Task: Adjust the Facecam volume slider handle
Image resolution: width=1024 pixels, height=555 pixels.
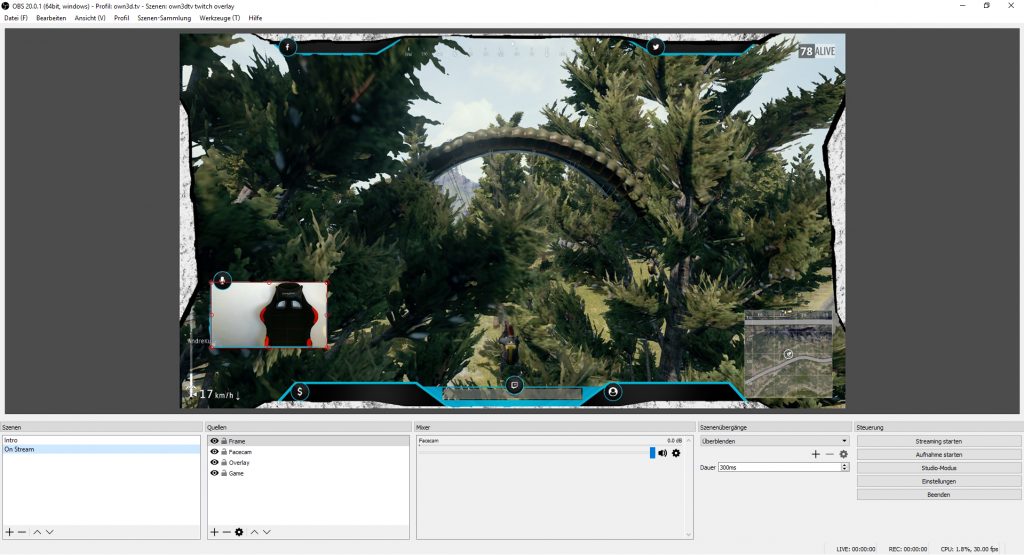Action: click(x=653, y=453)
